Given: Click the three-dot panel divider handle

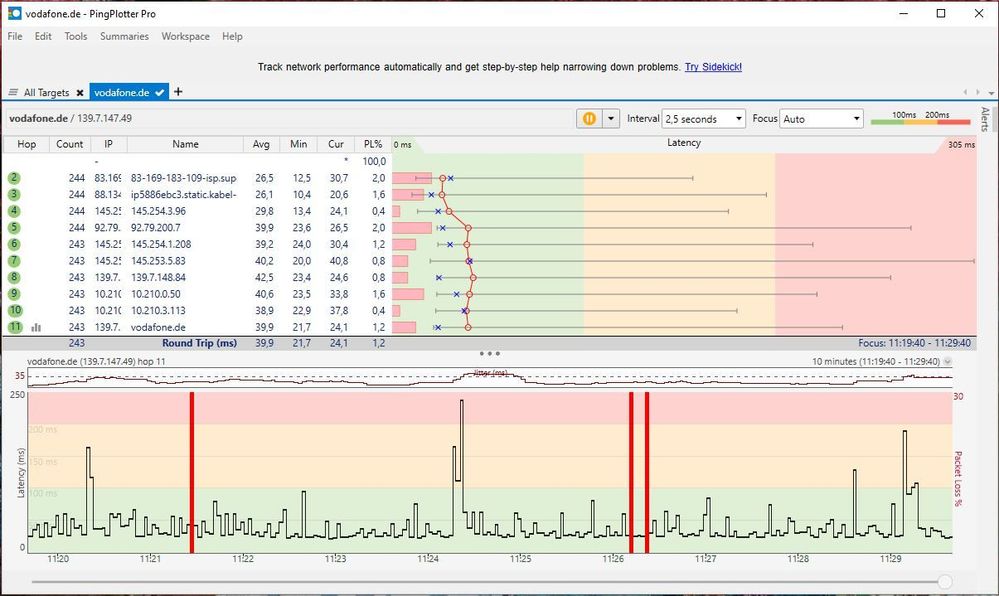Looking at the screenshot, I should (489, 353).
